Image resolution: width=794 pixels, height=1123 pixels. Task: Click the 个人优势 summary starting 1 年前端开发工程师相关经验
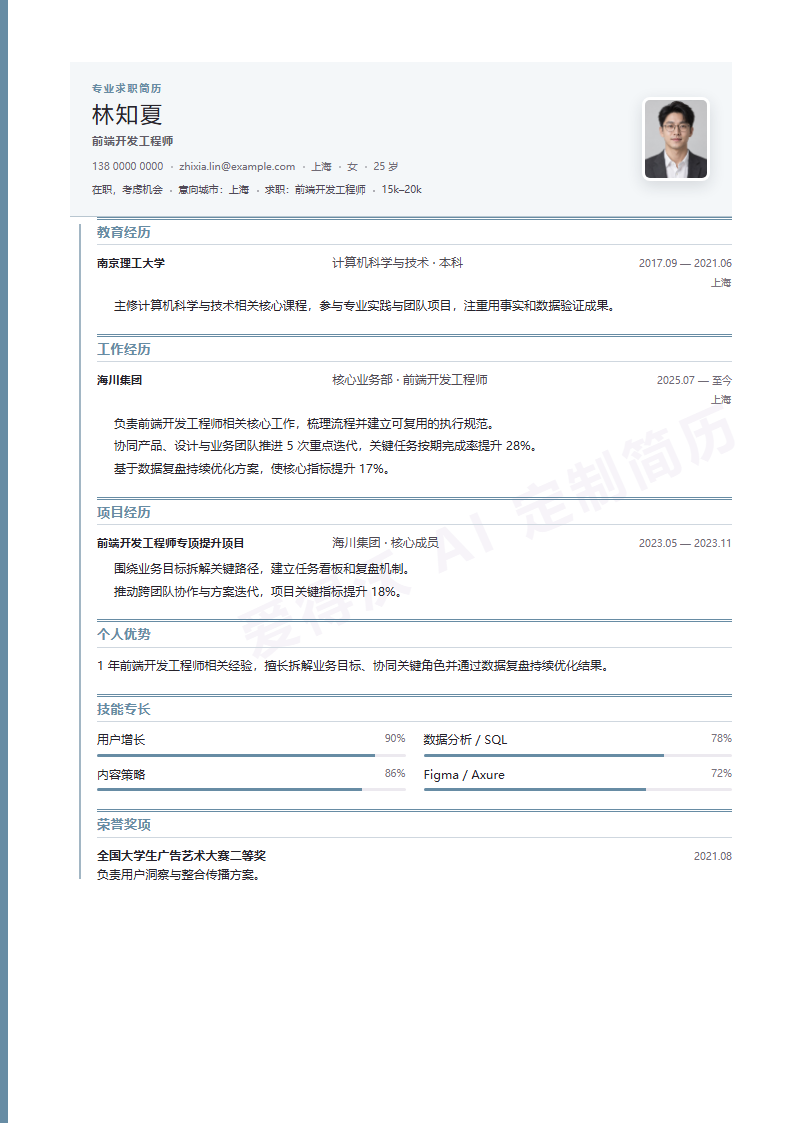pyautogui.click(x=354, y=665)
